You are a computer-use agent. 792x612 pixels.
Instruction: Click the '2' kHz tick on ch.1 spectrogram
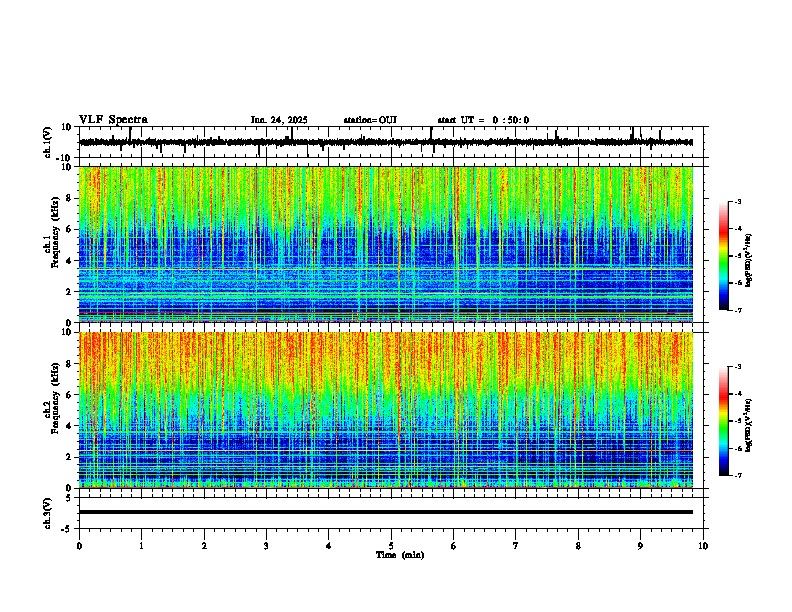[x=69, y=291]
